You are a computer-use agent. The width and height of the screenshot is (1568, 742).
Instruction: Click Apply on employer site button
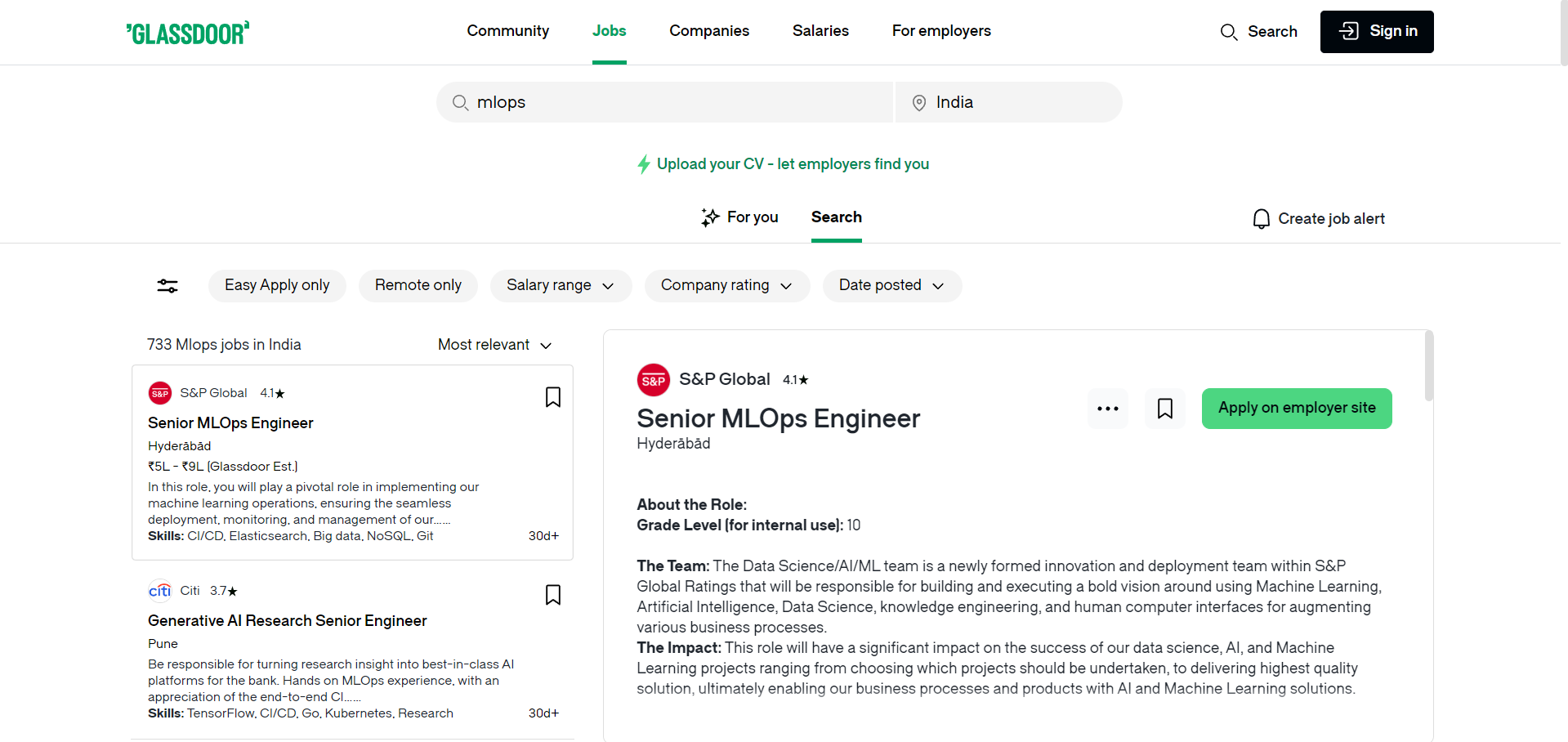tap(1297, 409)
